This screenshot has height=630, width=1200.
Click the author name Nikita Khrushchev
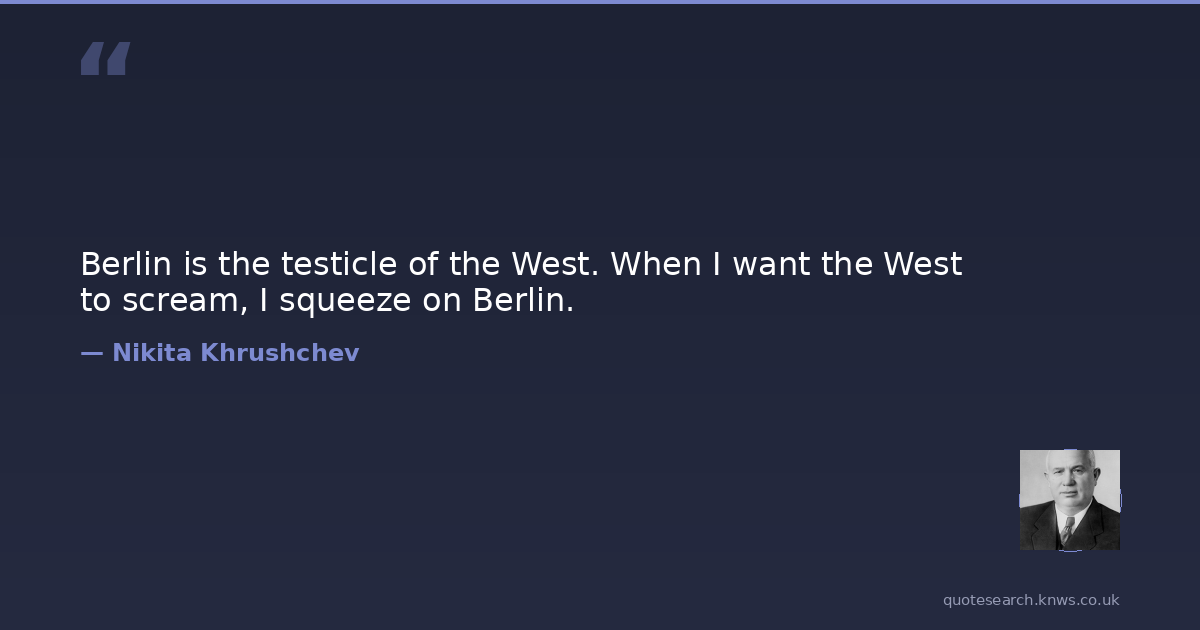[x=235, y=353]
